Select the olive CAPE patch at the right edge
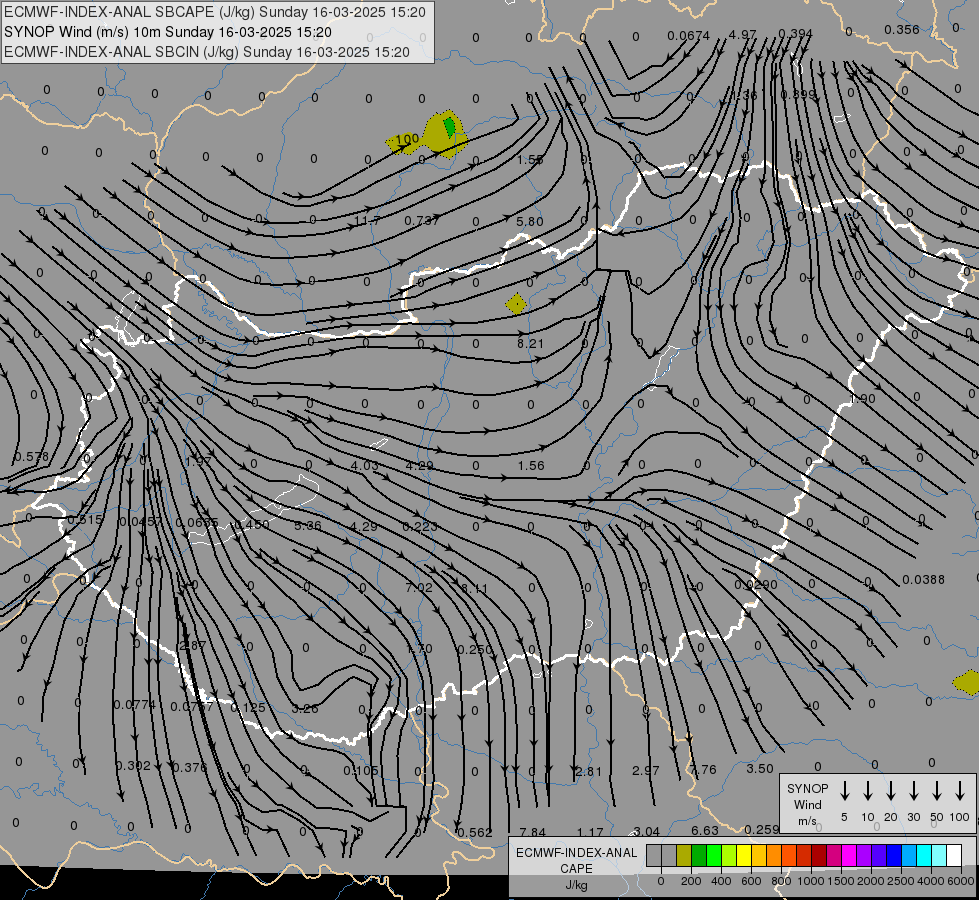The width and height of the screenshot is (979, 900). tap(967, 682)
